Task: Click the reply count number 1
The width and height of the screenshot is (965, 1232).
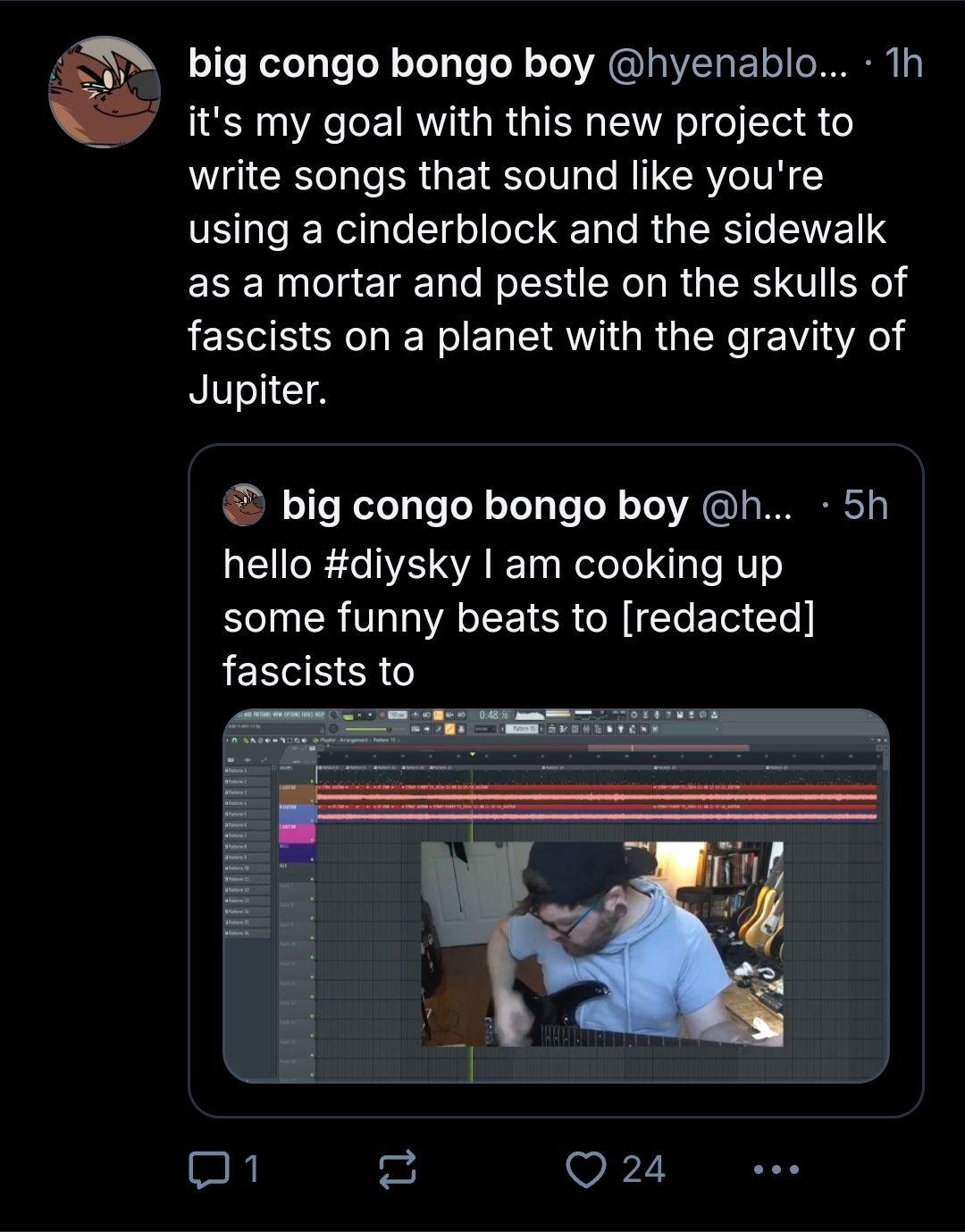Action: (251, 1169)
